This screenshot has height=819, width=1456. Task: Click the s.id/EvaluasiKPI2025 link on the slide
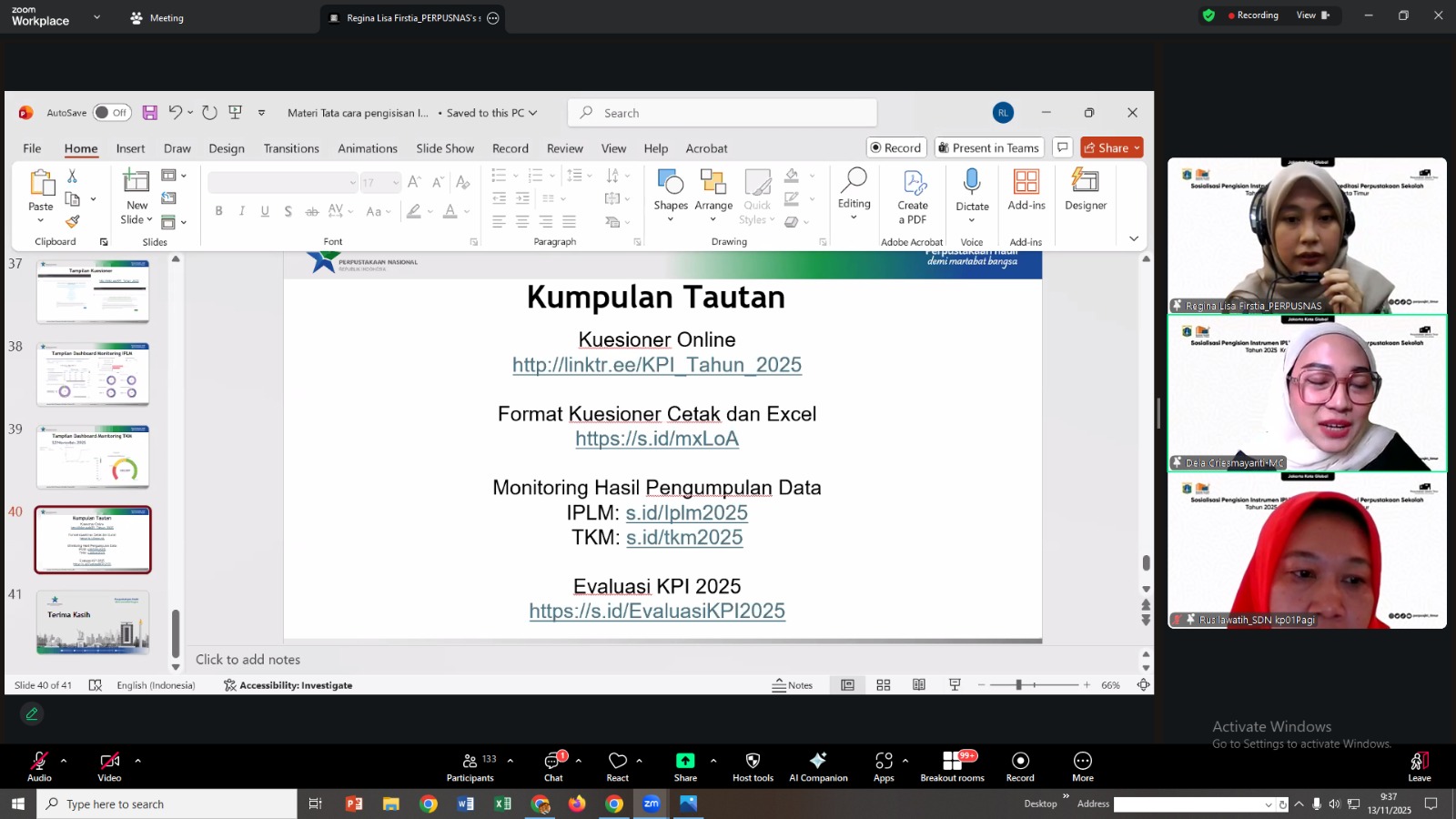[656, 611]
